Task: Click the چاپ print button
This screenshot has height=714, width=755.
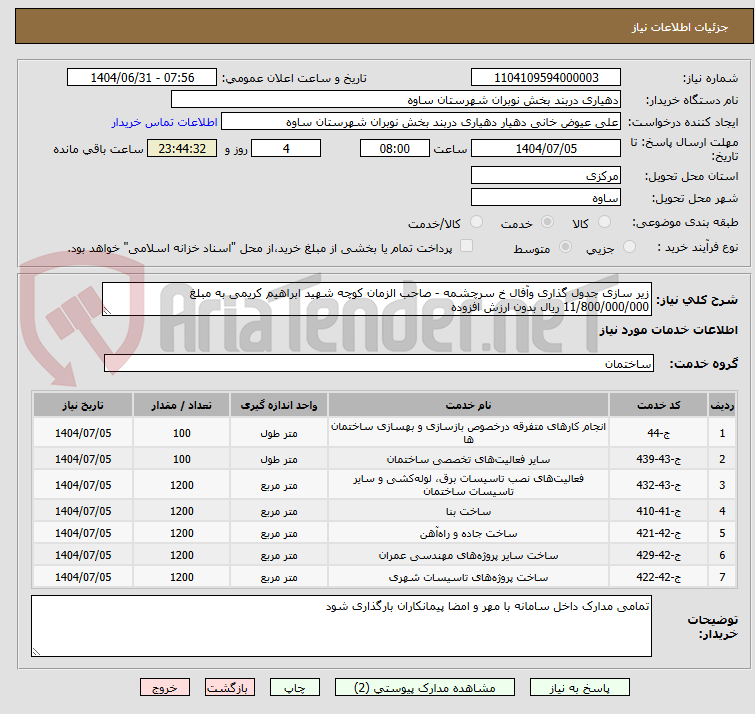Action: coord(295,688)
